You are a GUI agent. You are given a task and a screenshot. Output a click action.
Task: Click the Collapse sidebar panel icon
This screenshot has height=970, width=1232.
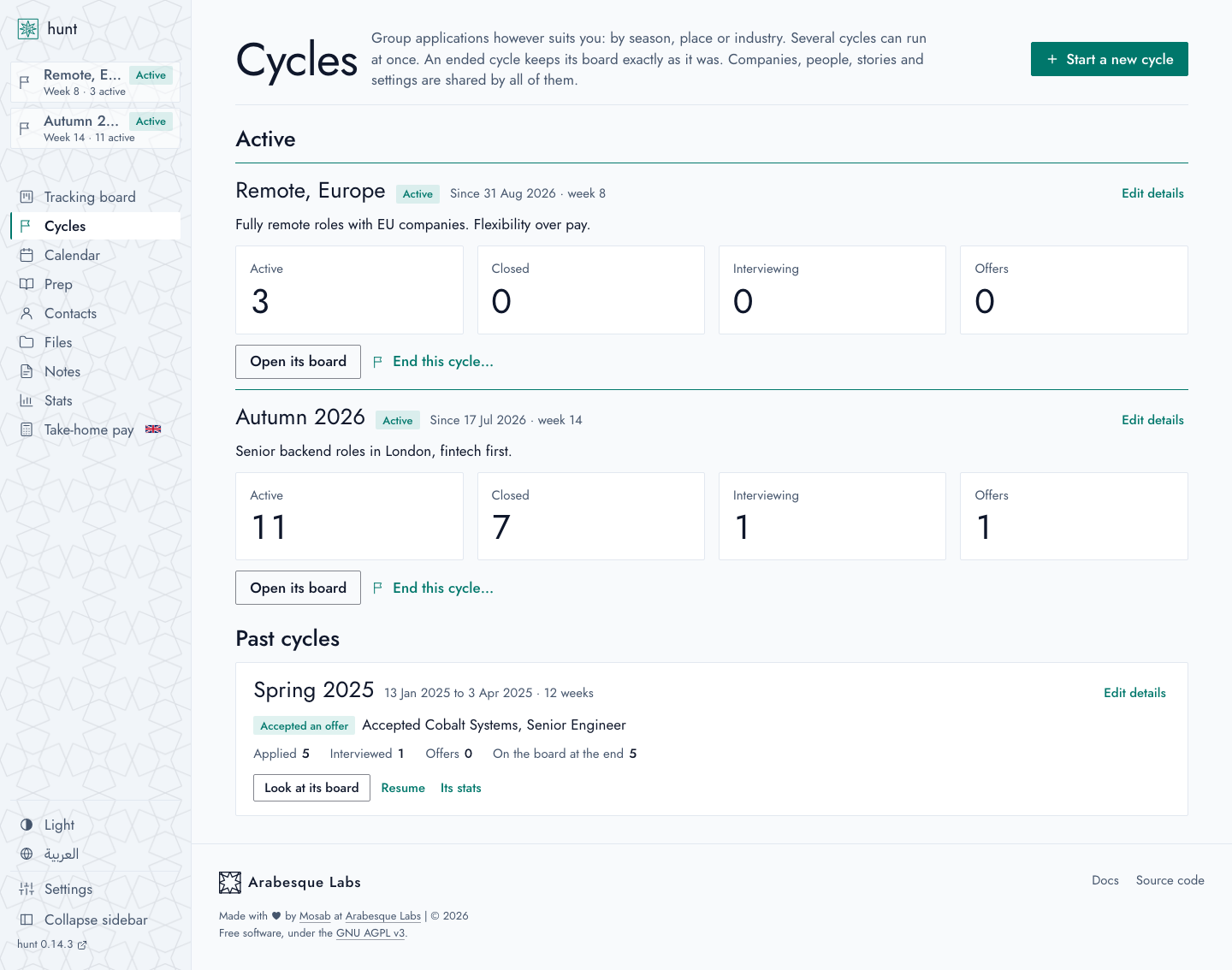(27, 920)
